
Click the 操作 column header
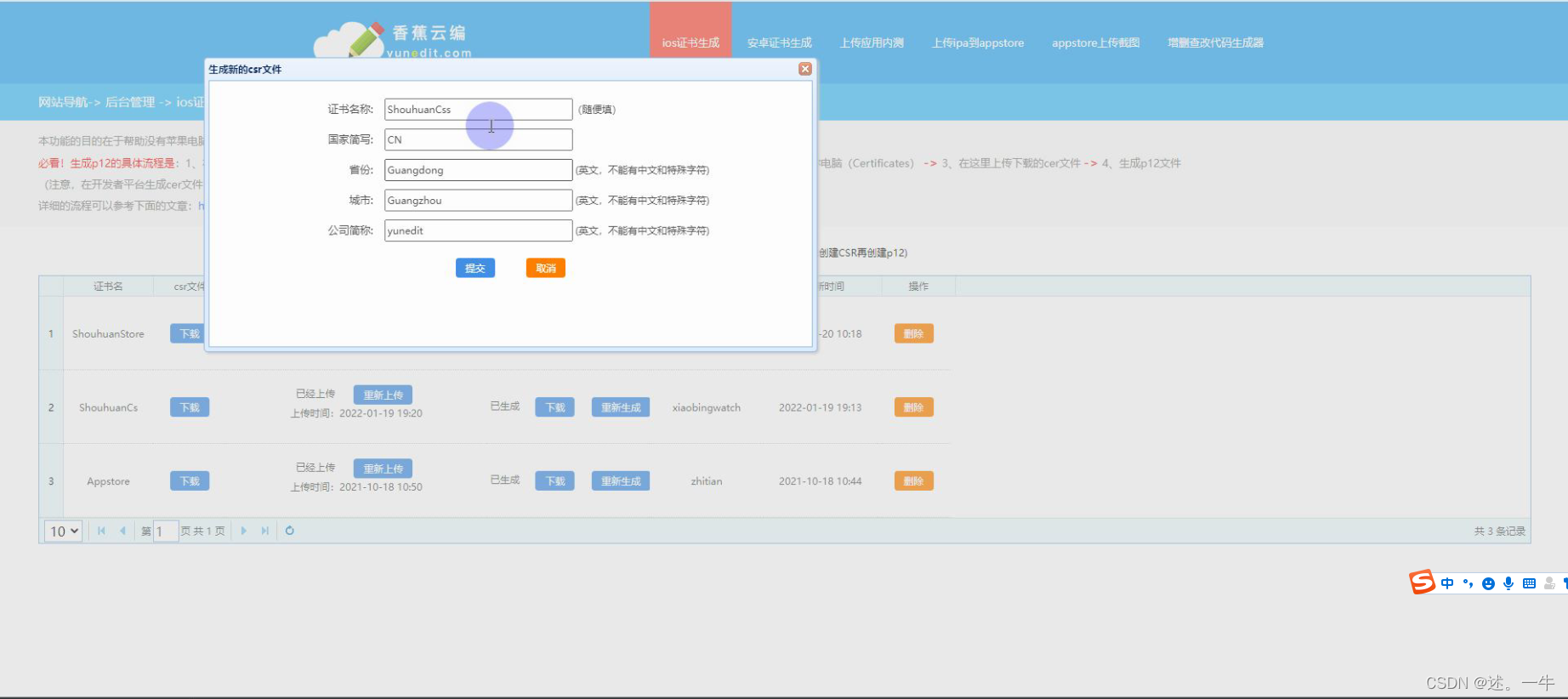point(918,287)
